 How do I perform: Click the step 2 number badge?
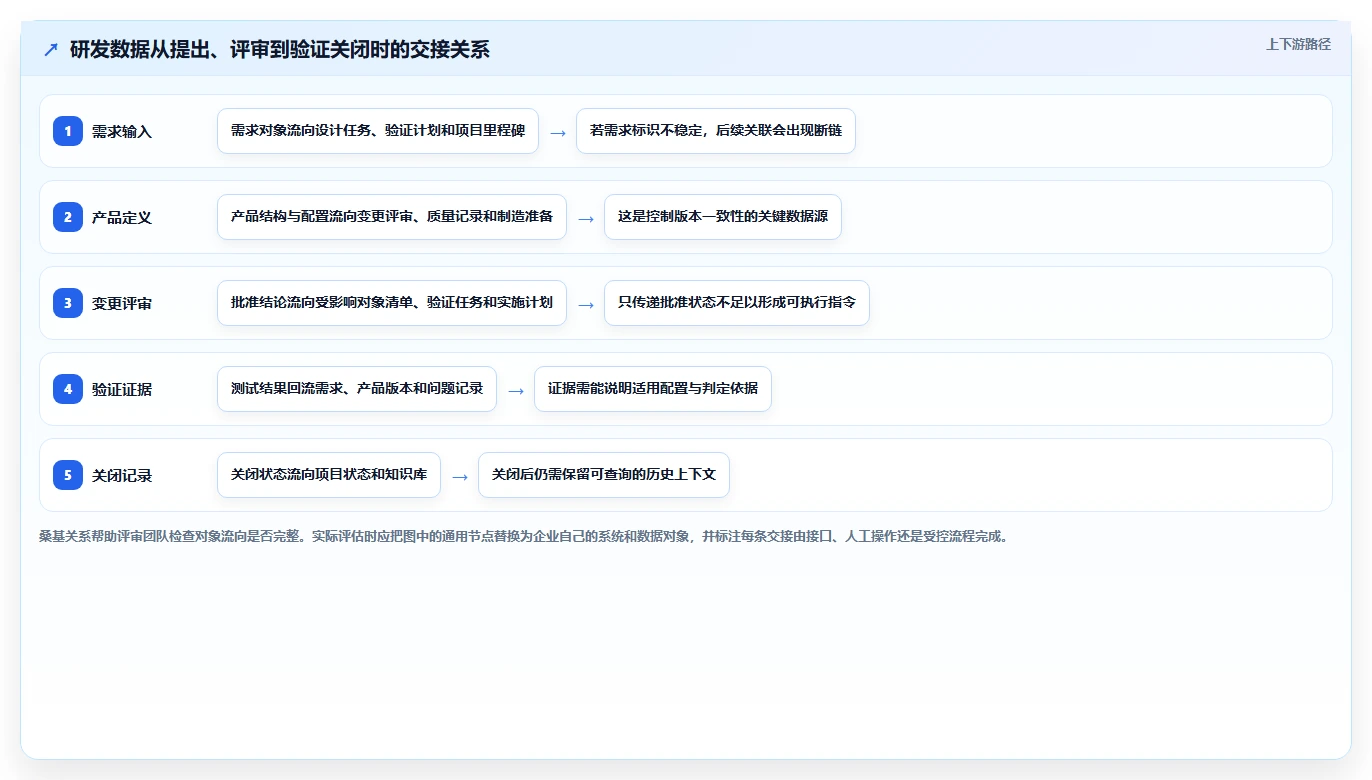(68, 217)
